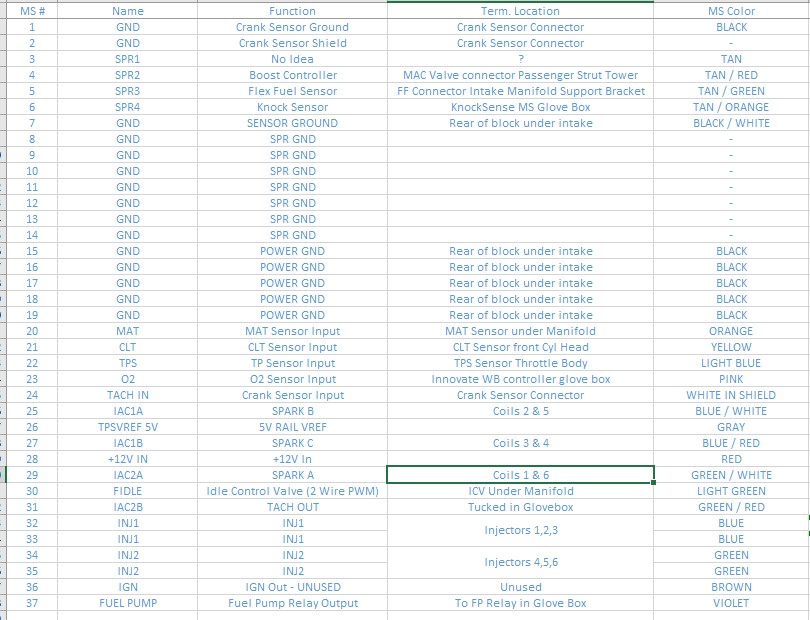810x620 pixels.
Task: Click 'To FP Relay in Glove Box' cell
Action: pos(520,603)
